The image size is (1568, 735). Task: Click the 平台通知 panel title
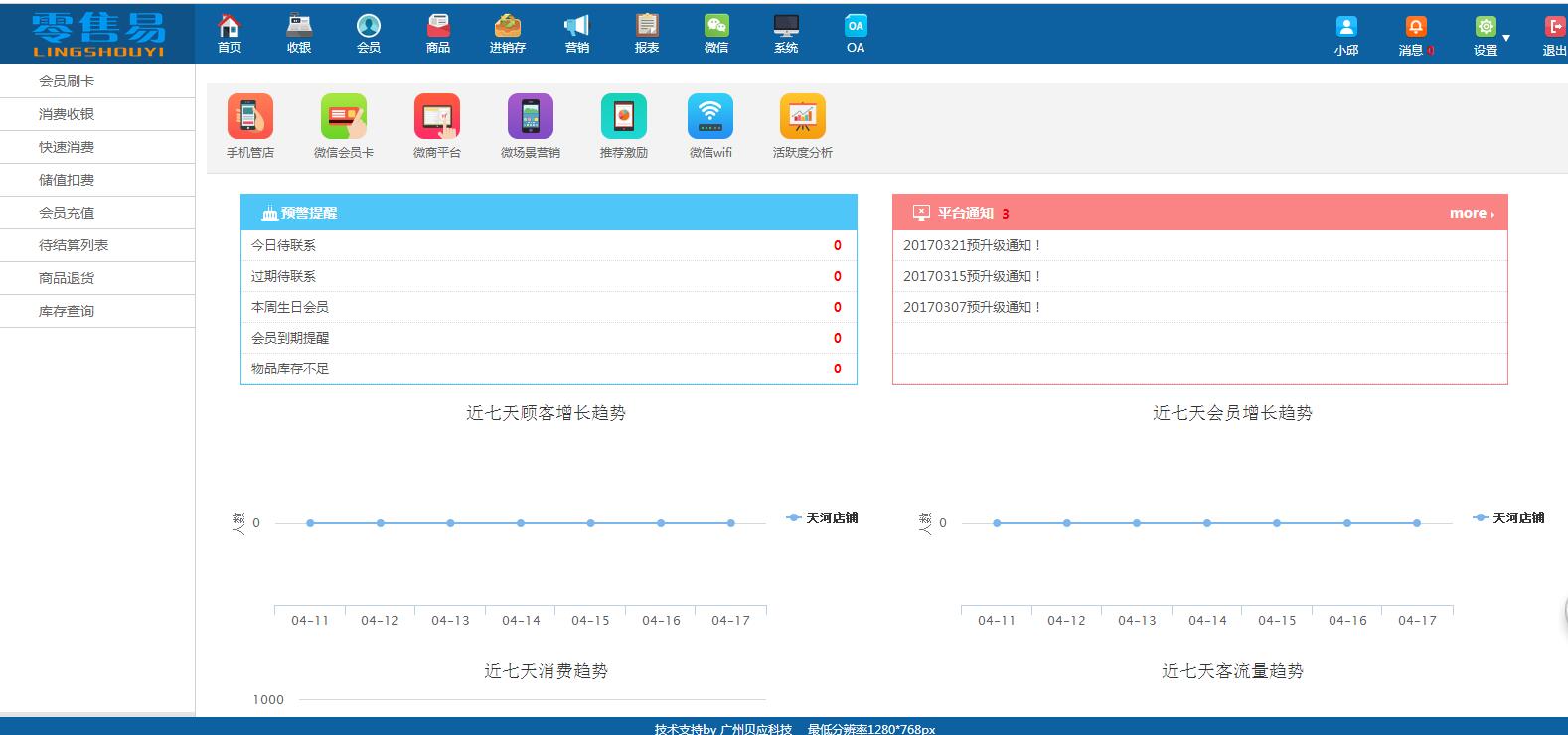click(x=965, y=213)
